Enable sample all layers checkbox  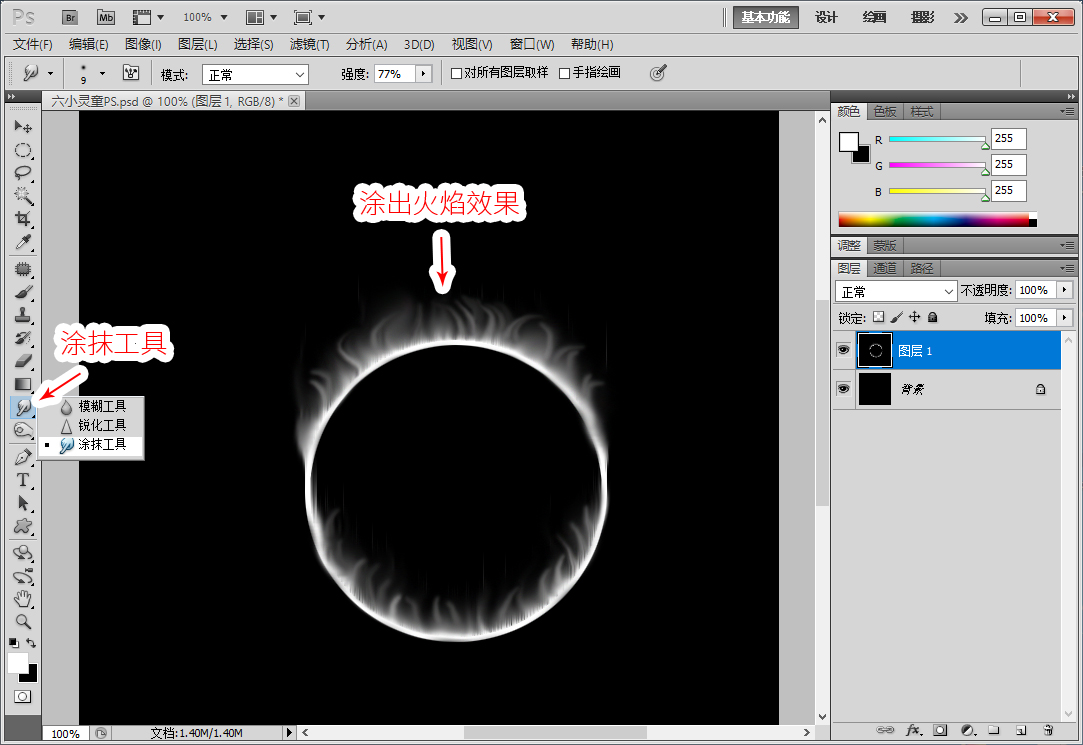[x=456, y=73]
